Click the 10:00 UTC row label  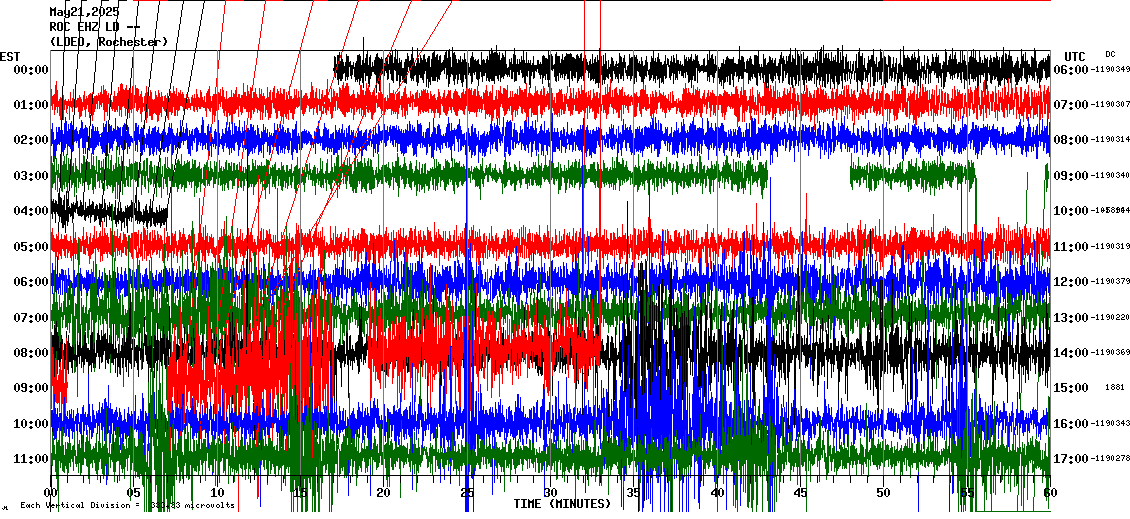[x=1070, y=211]
